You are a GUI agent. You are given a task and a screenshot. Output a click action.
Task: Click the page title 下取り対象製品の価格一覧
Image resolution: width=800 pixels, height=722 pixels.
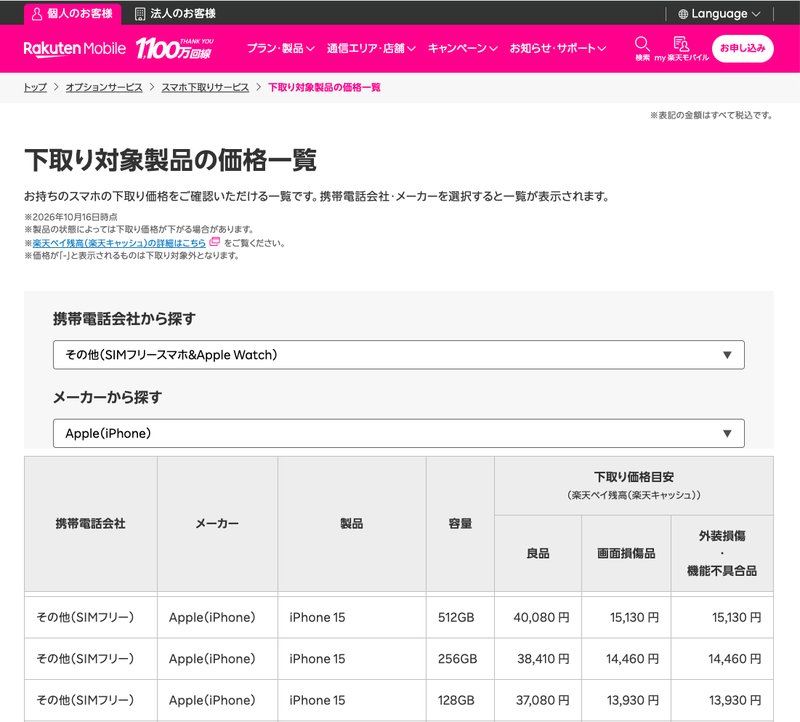click(x=170, y=160)
